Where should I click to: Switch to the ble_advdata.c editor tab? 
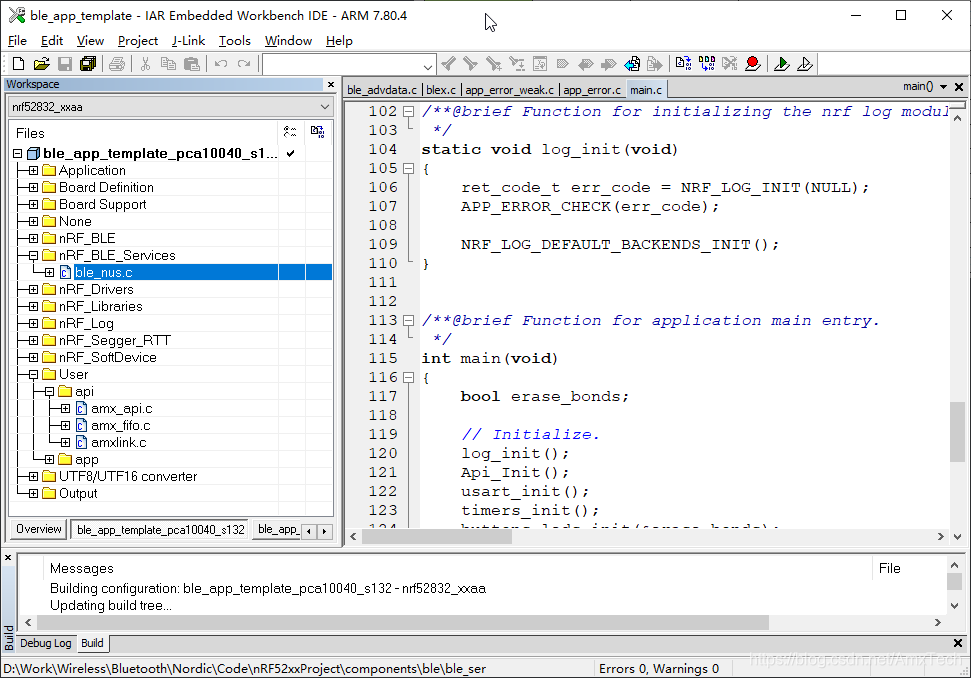382,90
